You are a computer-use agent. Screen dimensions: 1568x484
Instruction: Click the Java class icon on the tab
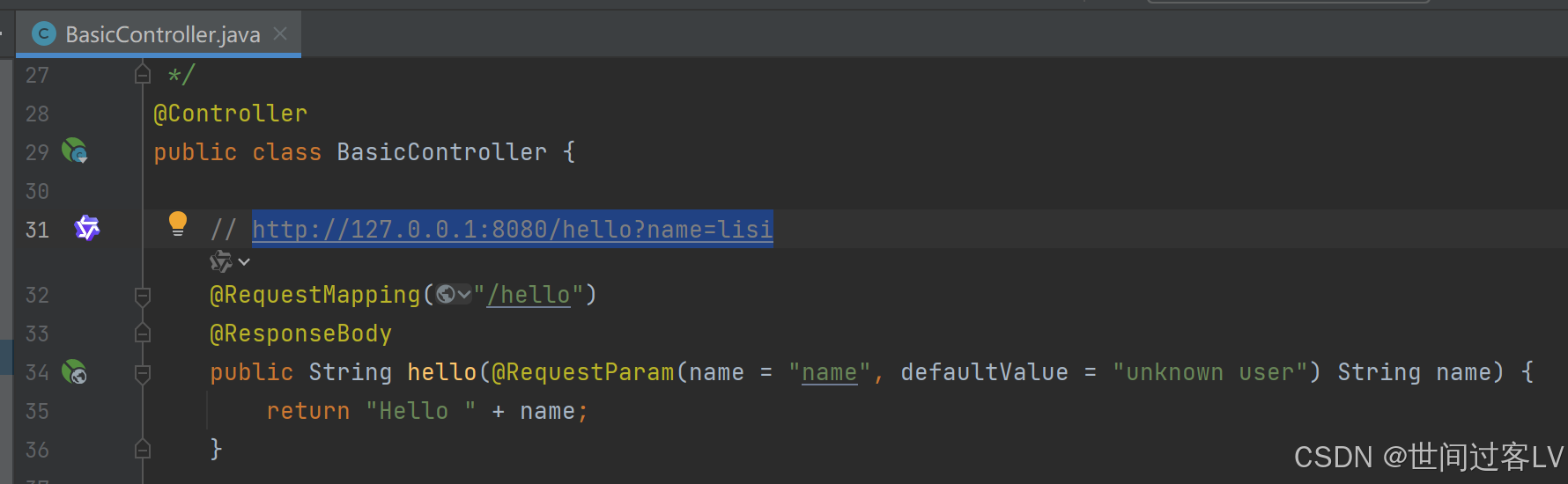[x=43, y=34]
